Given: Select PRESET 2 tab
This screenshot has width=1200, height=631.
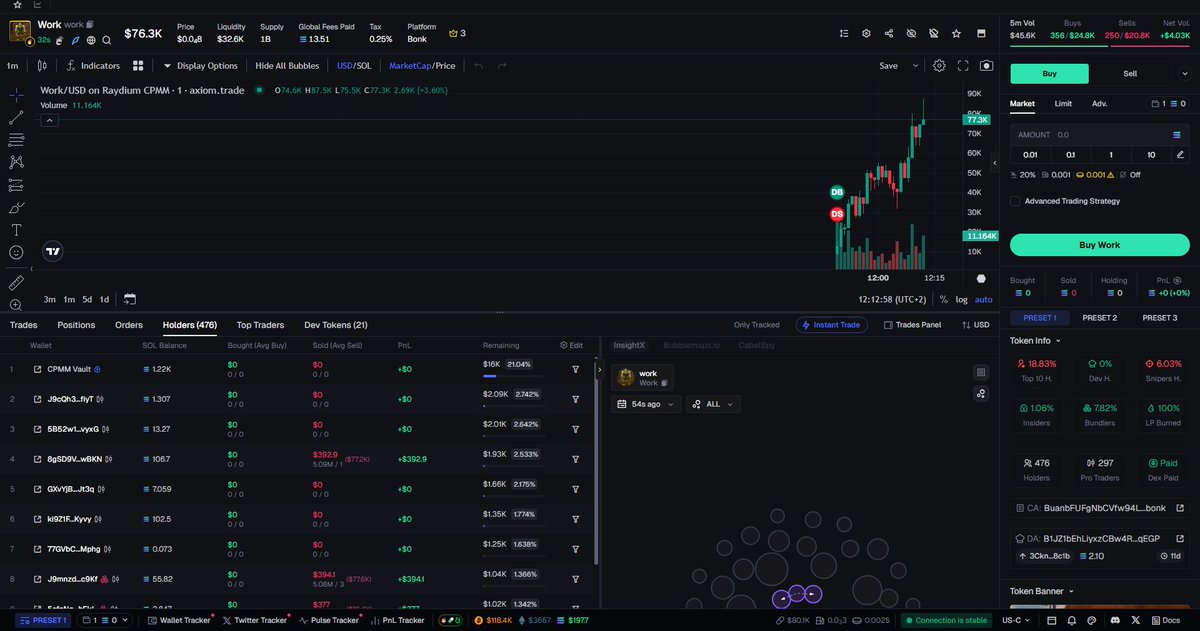Looking at the screenshot, I should point(1100,318).
